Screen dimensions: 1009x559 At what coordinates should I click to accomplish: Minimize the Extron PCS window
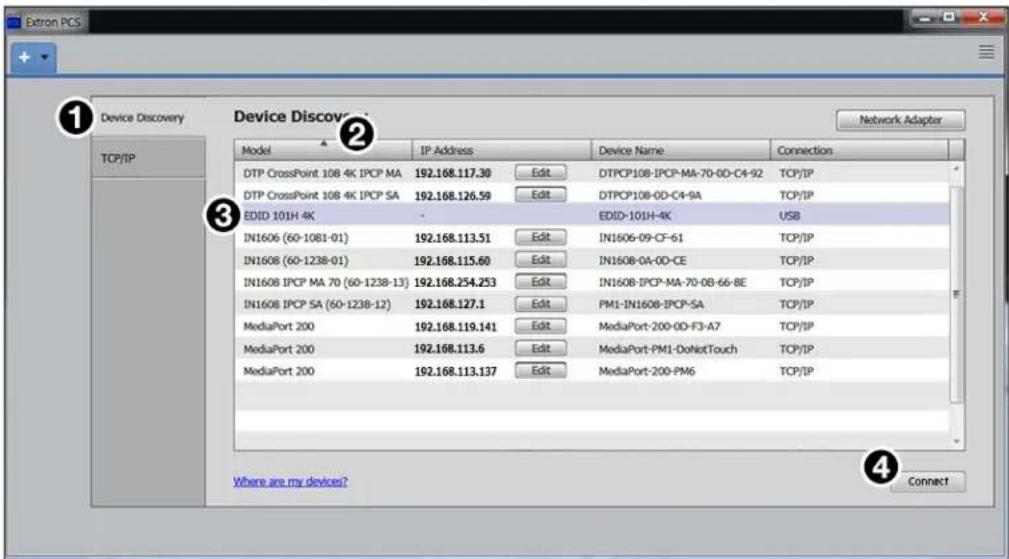926,18
